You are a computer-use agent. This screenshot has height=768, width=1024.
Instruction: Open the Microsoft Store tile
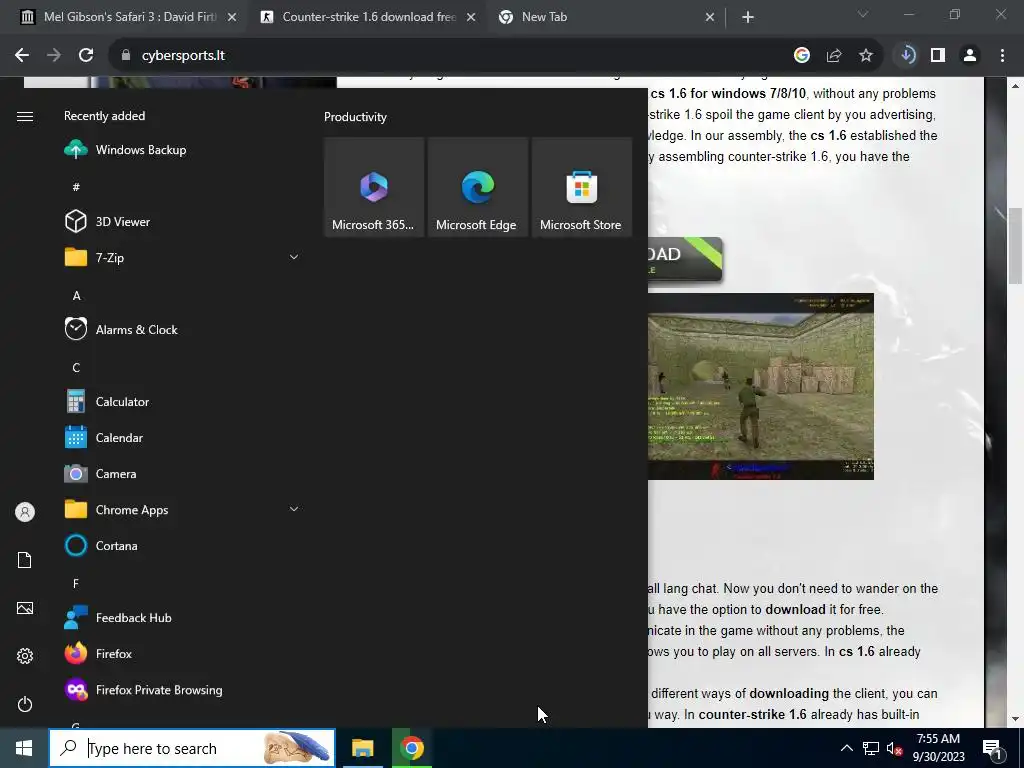coord(581,187)
